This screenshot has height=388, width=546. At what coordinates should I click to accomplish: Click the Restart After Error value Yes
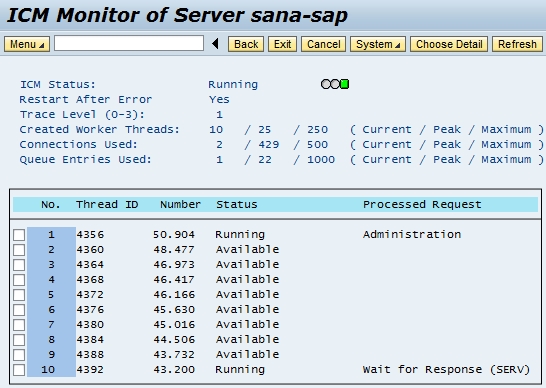pyautogui.click(x=219, y=100)
